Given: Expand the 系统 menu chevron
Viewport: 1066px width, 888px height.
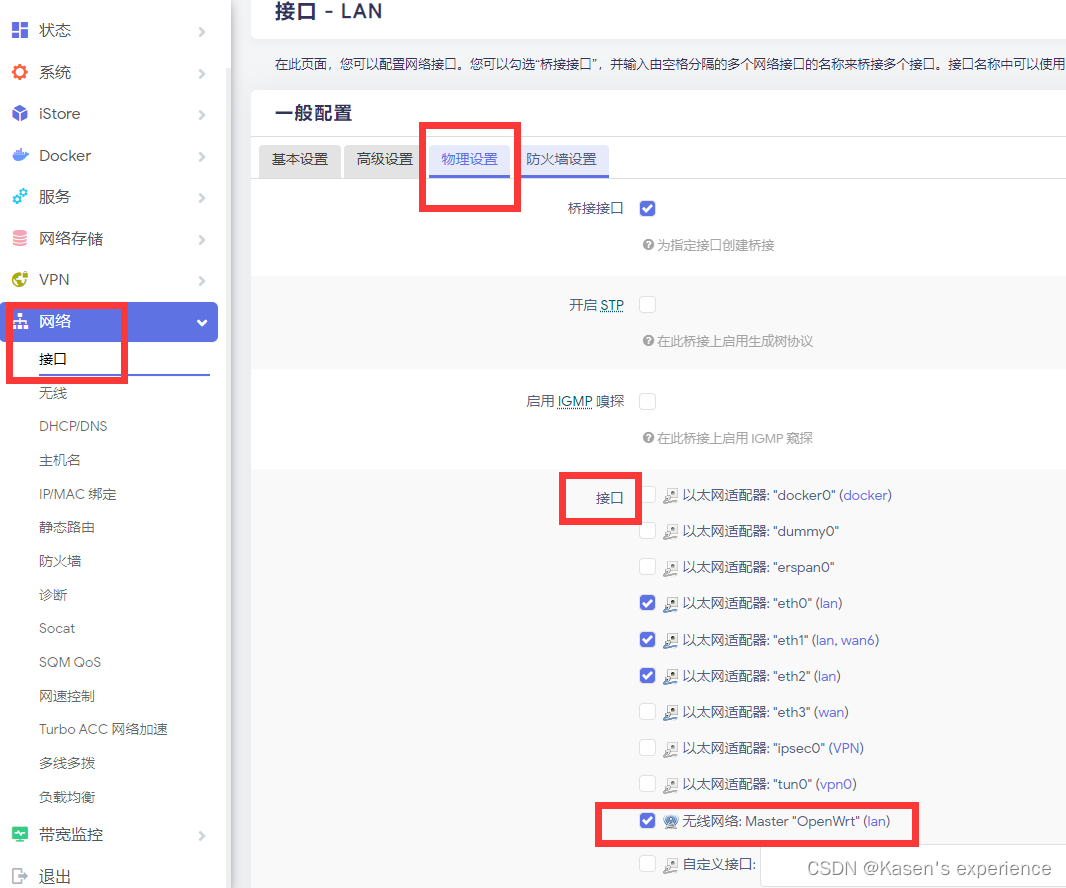Looking at the screenshot, I should click(x=202, y=73).
